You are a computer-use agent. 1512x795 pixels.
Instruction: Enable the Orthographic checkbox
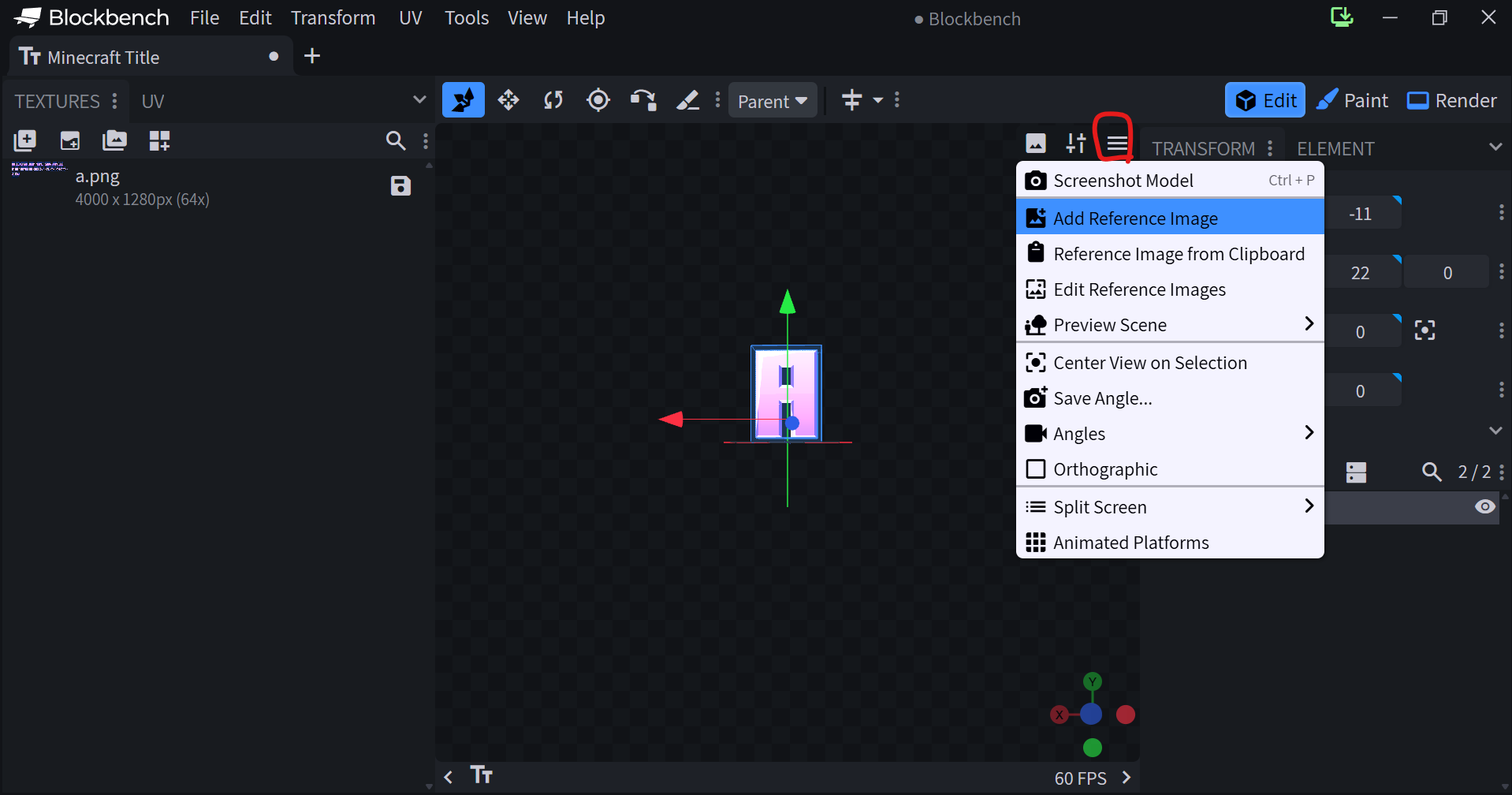(x=1036, y=469)
